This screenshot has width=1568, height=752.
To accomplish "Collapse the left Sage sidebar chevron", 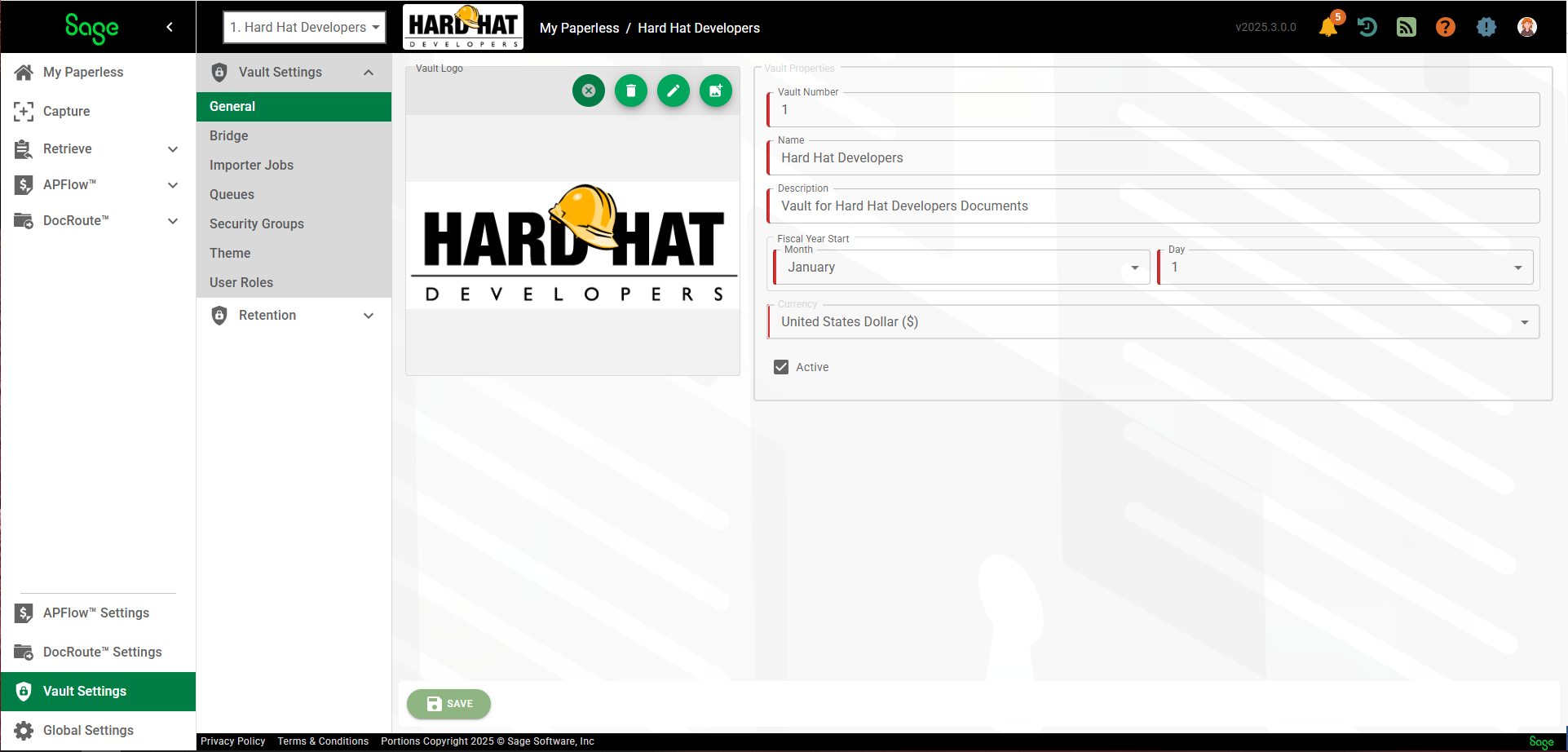I will point(170,27).
